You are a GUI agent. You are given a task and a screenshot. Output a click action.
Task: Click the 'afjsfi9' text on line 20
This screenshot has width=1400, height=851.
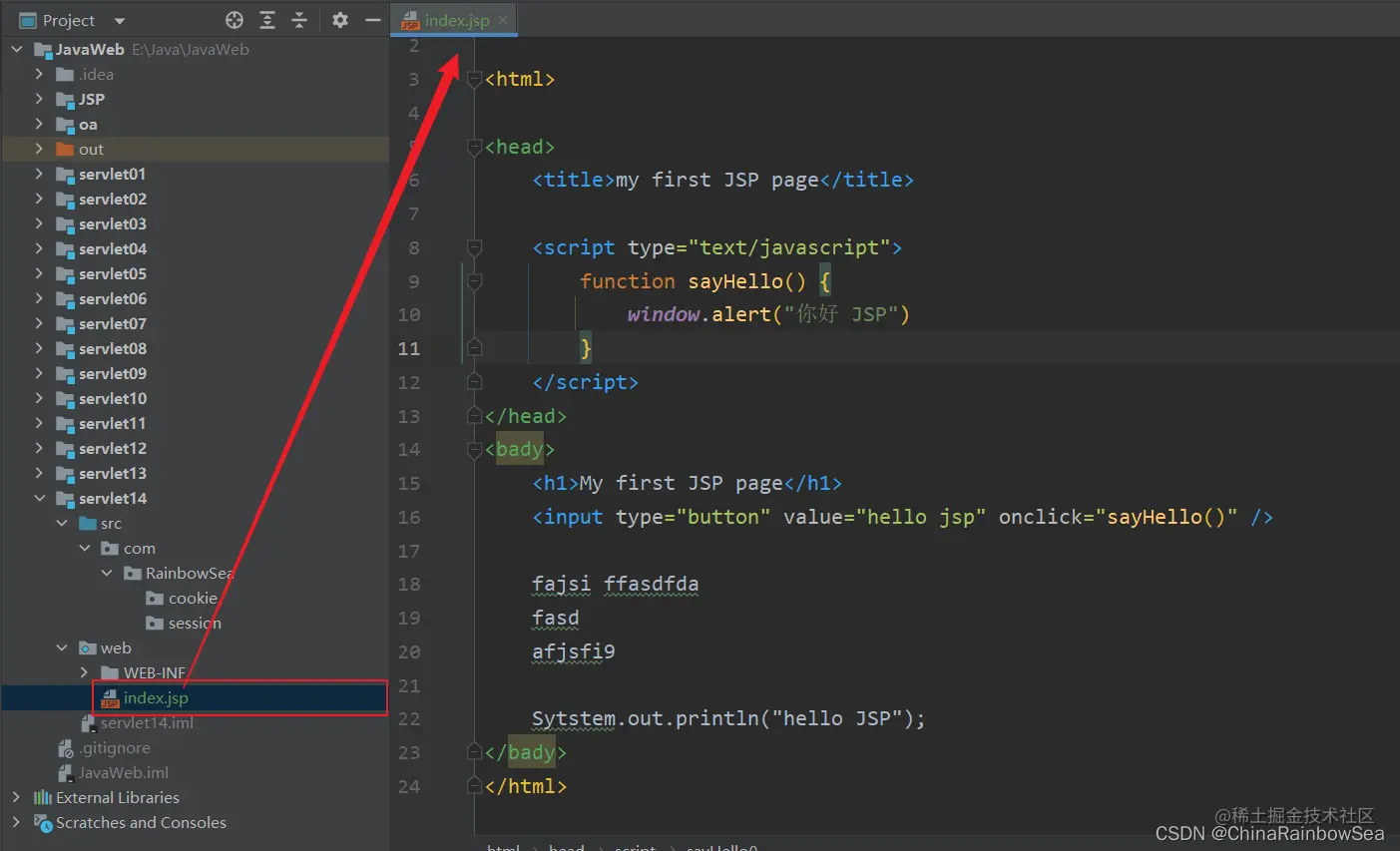pyautogui.click(x=574, y=651)
